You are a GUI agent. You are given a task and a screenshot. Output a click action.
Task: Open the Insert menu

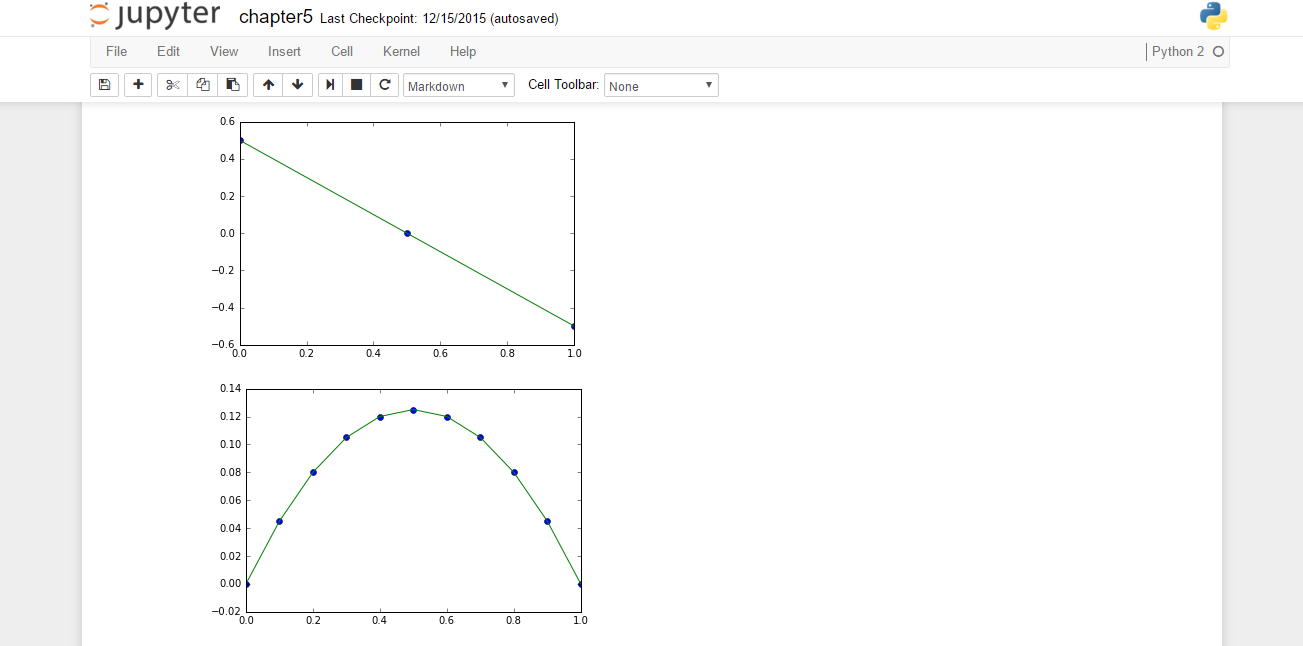pos(284,51)
